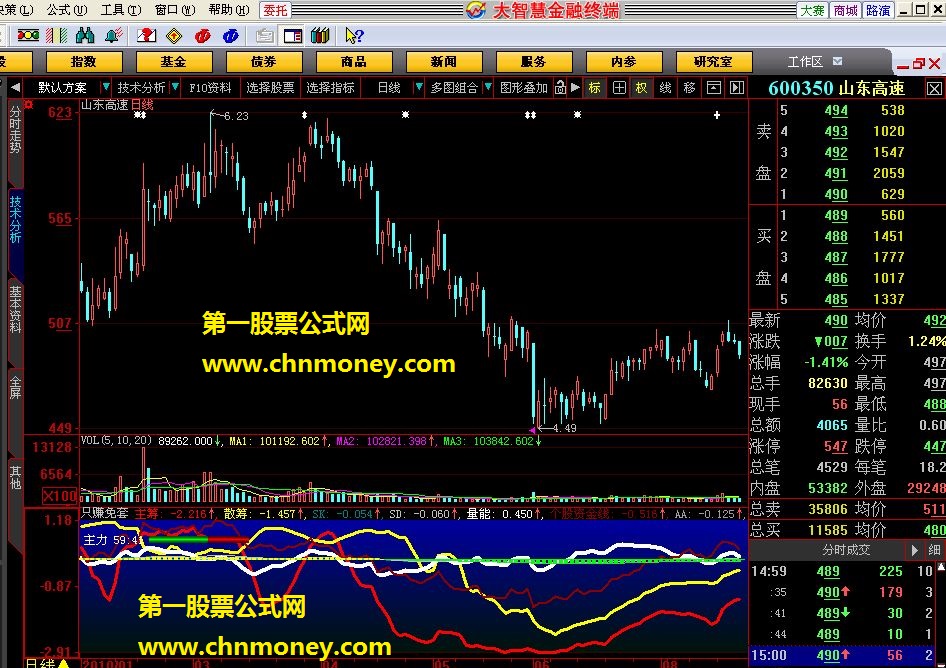Image resolution: width=946 pixels, height=668 pixels.
Task: Switch to the 商品 tab
Action: pyautogui.click(x=354, y=62)
